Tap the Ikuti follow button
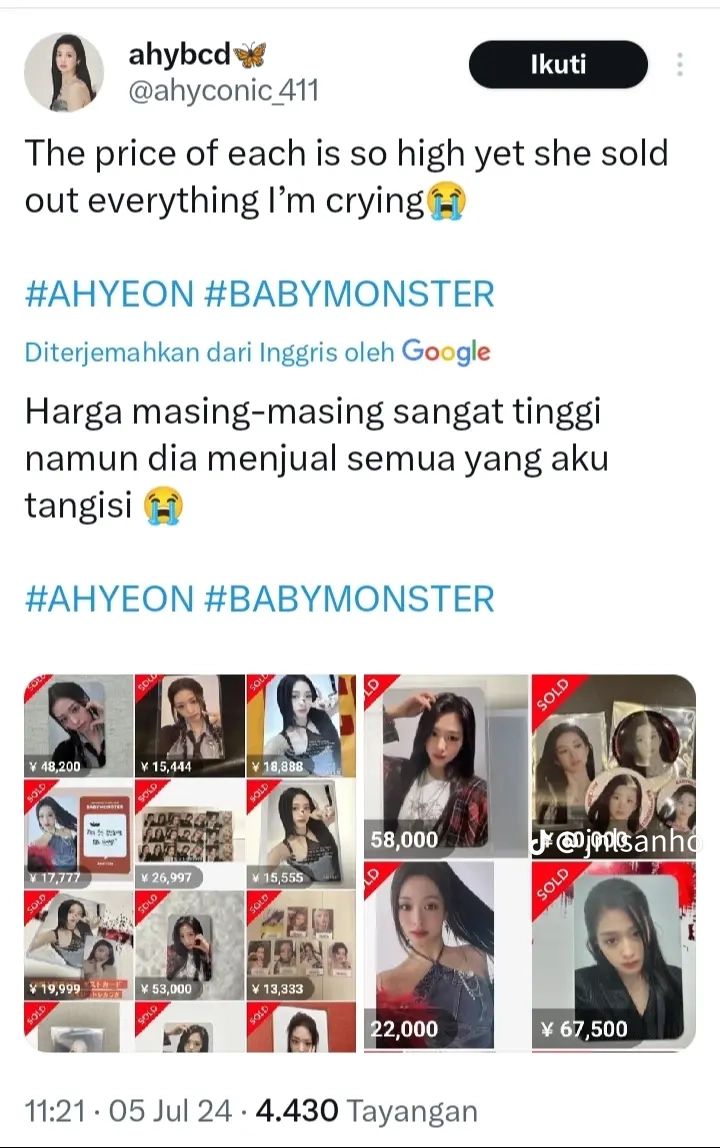Viewport: 720px width, 1148px height. tap(558, 64)
